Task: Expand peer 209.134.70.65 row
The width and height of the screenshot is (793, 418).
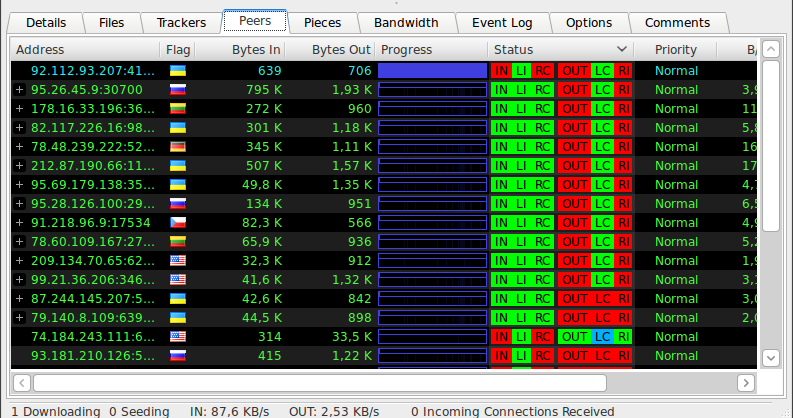Action: pos(19,260)
